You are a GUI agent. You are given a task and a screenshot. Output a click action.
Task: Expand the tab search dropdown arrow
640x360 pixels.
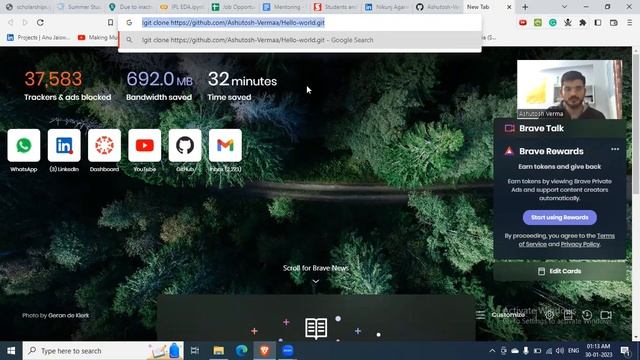pyautogui.click(x=564, y=7)
